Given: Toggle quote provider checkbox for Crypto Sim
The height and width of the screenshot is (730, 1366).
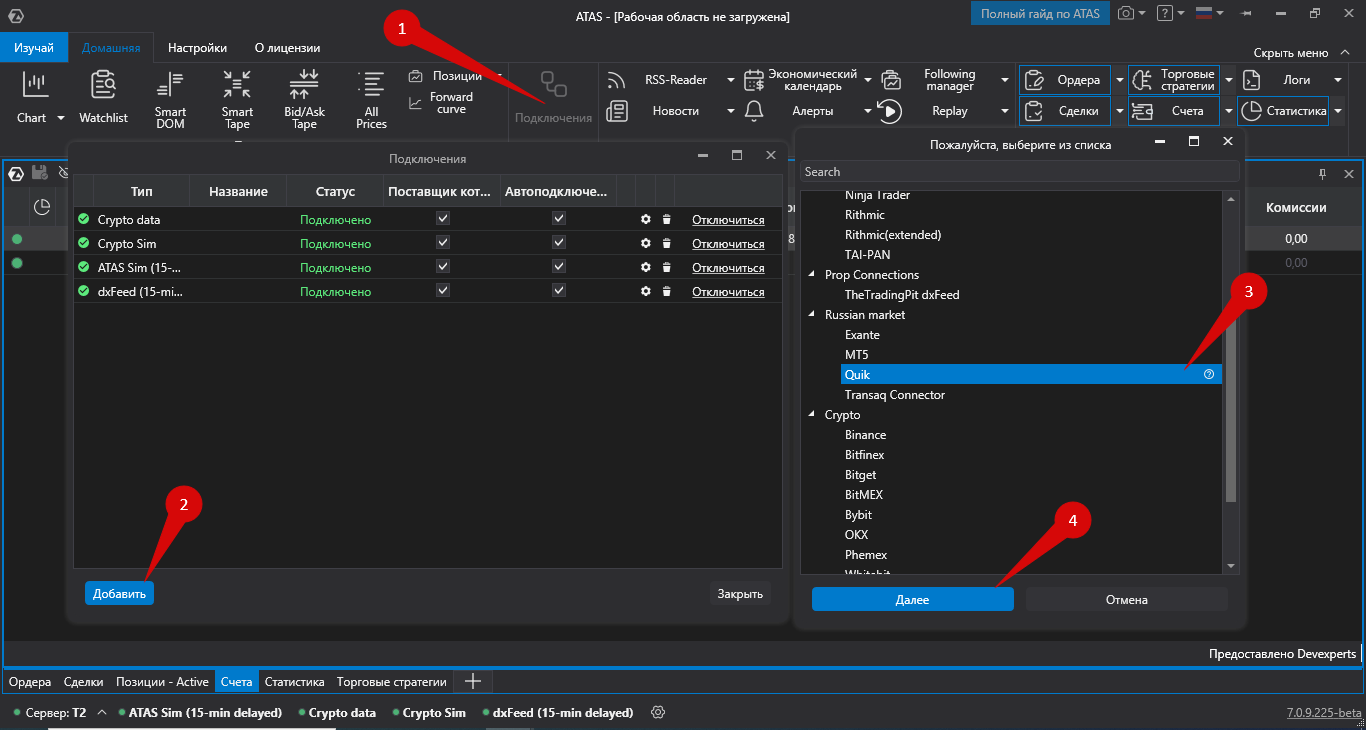Looking at the screenshot, I should pyautogui.click(x=443, y=242).
